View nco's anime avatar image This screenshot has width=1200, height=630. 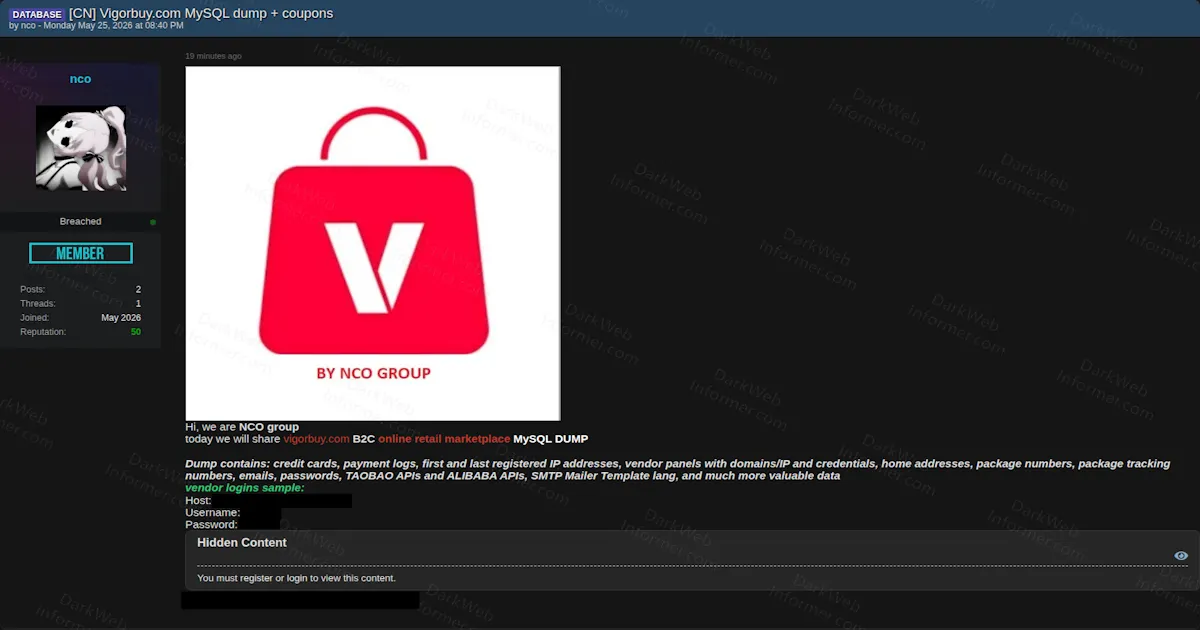(81, 148)
